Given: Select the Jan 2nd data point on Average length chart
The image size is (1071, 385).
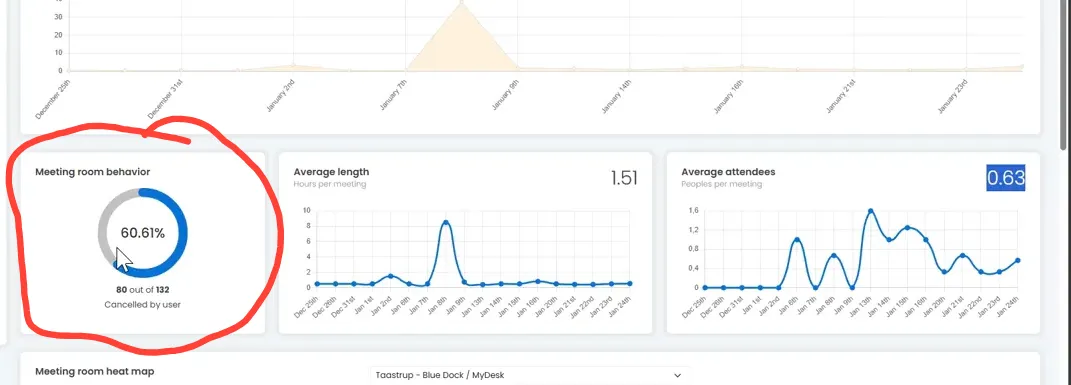Looking at the screenshot, I should [390, 276].
